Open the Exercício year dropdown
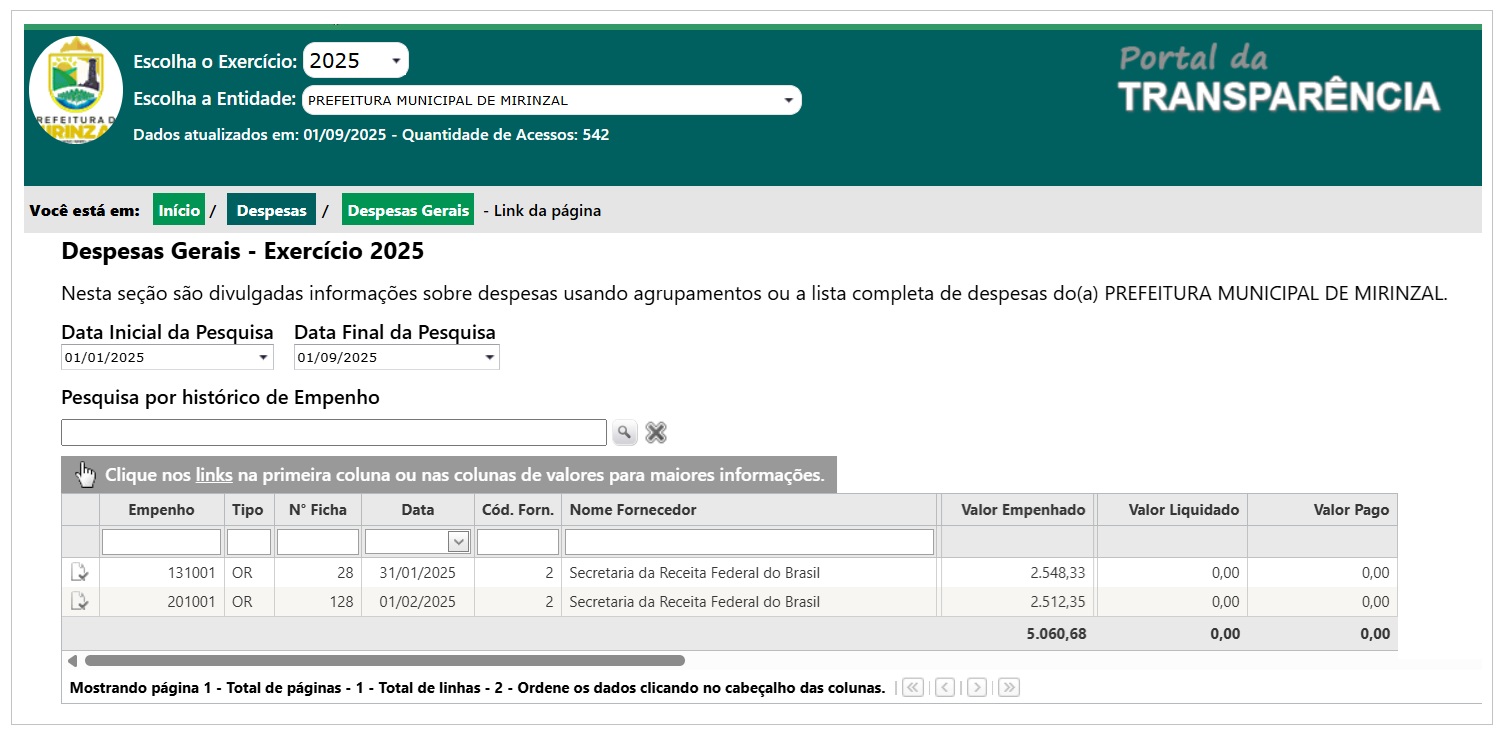1505x735 pixels. 355,61
